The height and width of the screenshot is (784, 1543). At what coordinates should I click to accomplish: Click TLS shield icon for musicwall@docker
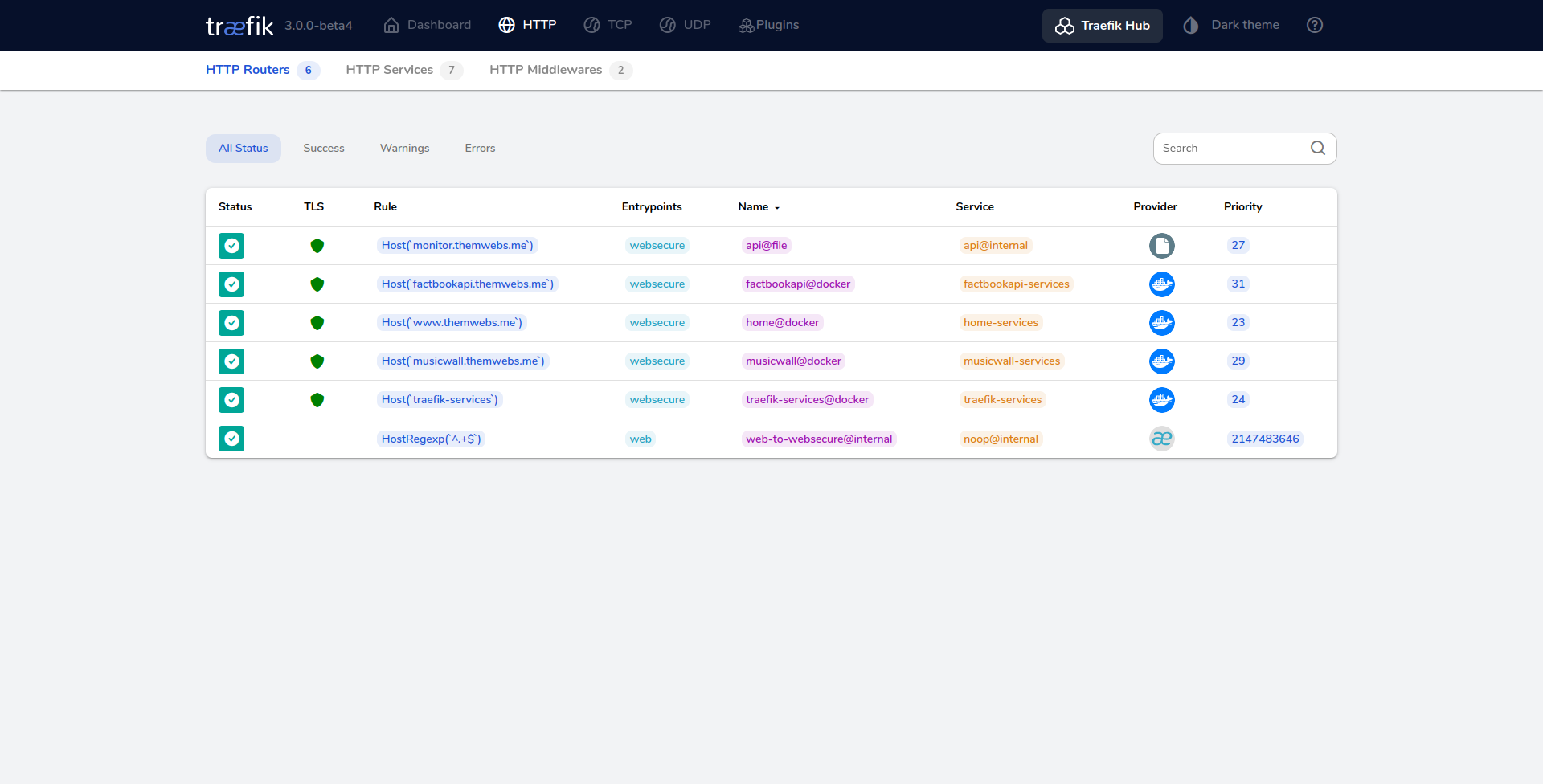point(317,361)
